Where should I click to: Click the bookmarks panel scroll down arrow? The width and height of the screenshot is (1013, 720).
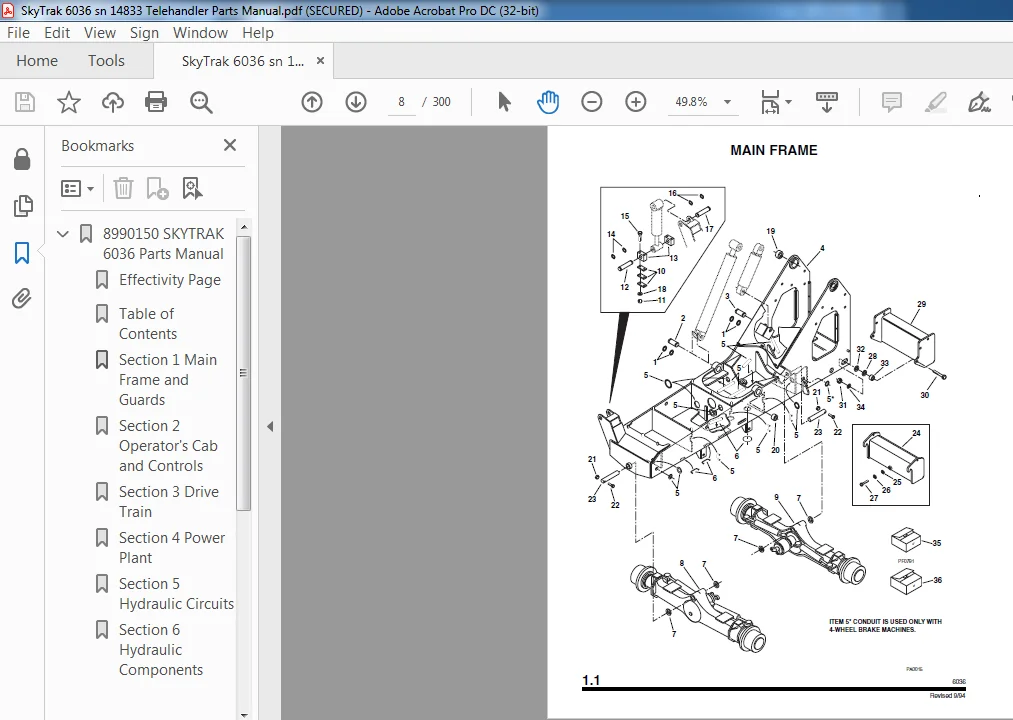coord(244,715)
